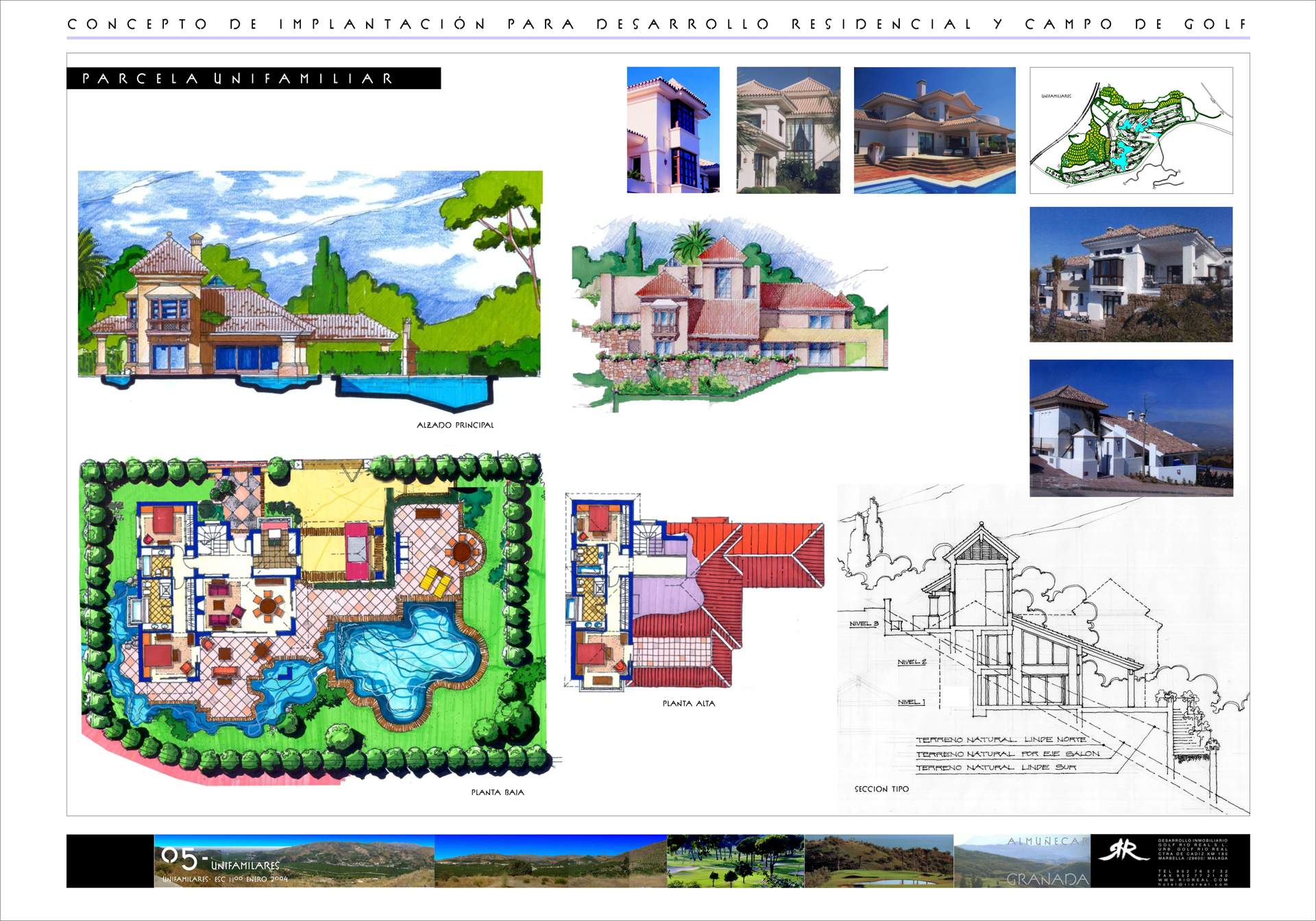The width and height of the screenshot is (1316, 921).
Task: Open the golf green with pond footer photo
Action: tap(879, 861)
